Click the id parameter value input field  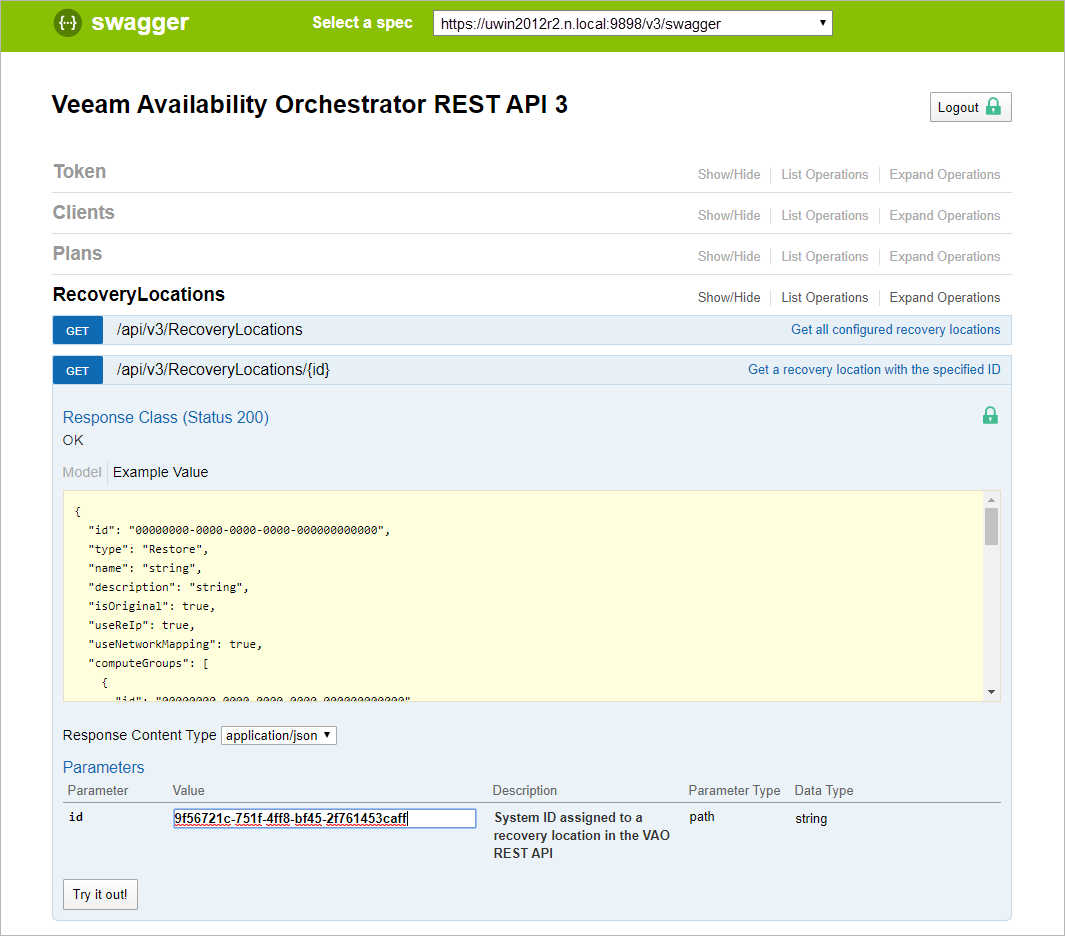pyautogui.click(x=325, y=818)
